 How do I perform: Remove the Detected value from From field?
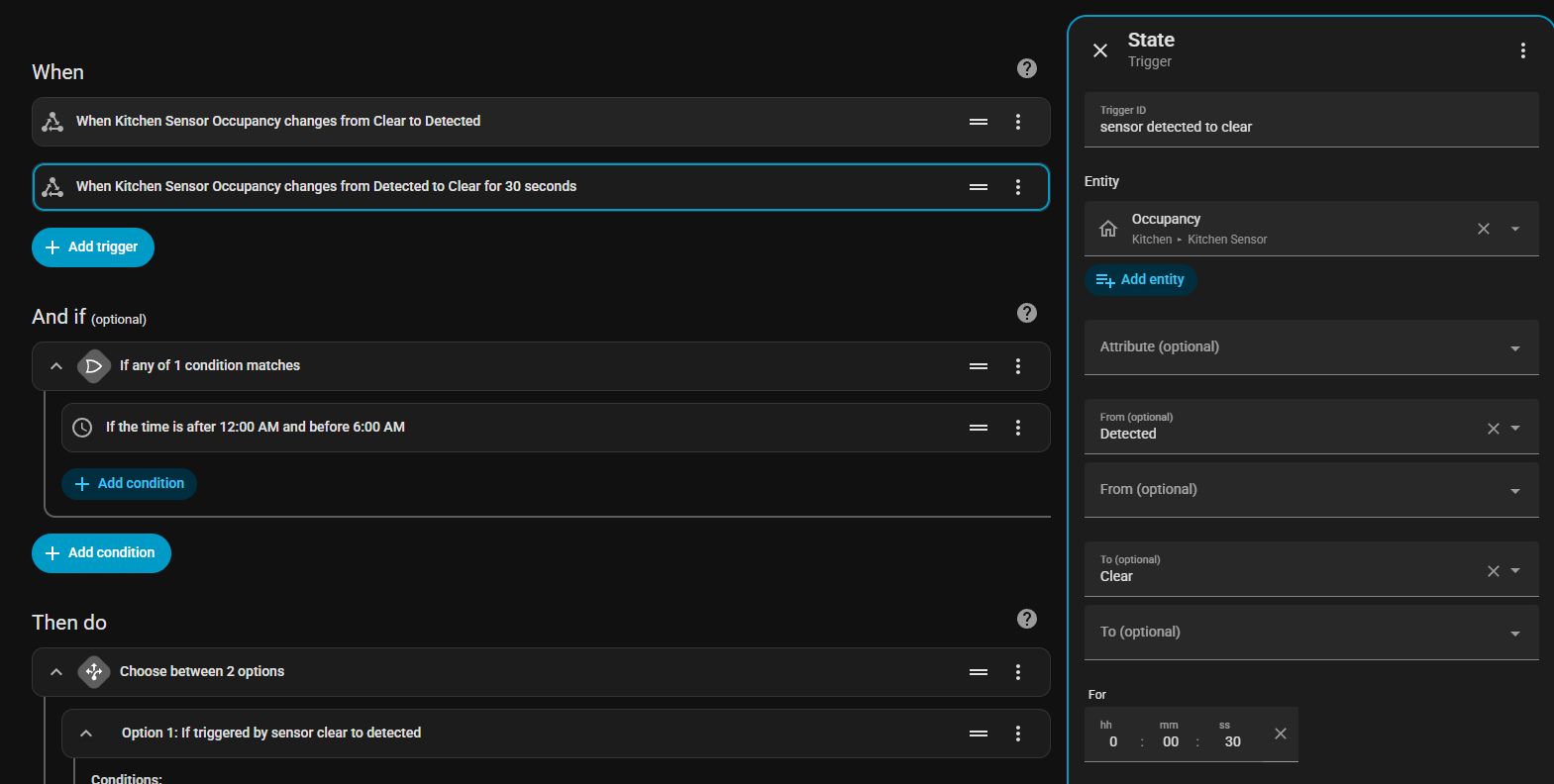click(1494, 429)
